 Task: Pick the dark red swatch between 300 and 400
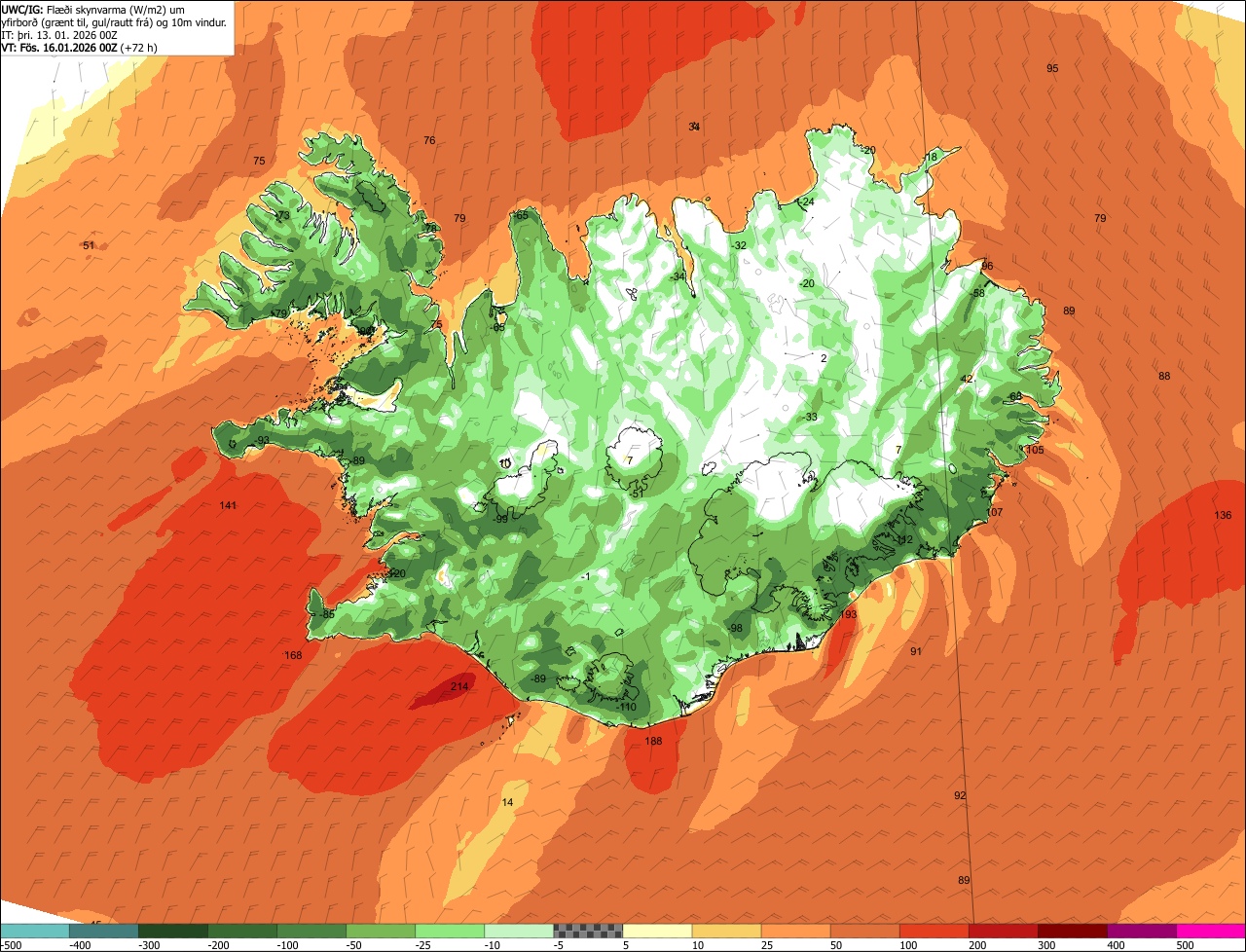coord(1072,931)
